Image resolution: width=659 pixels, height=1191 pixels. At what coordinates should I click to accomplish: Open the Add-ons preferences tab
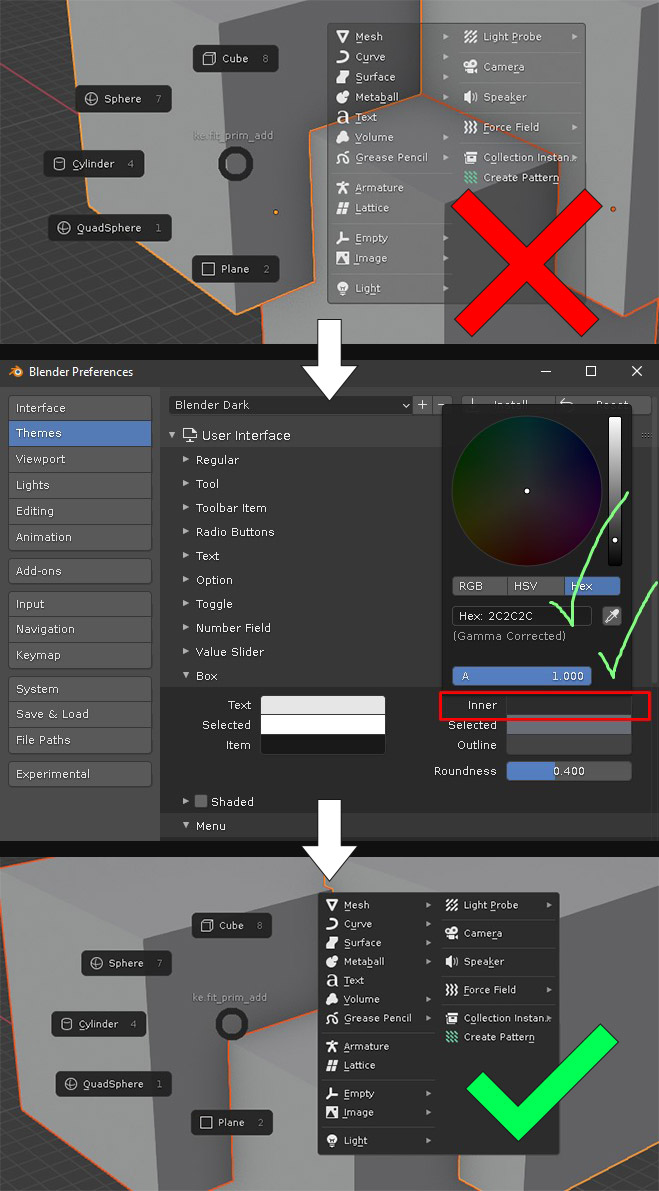pyautogui.click(x=80, y=570)
